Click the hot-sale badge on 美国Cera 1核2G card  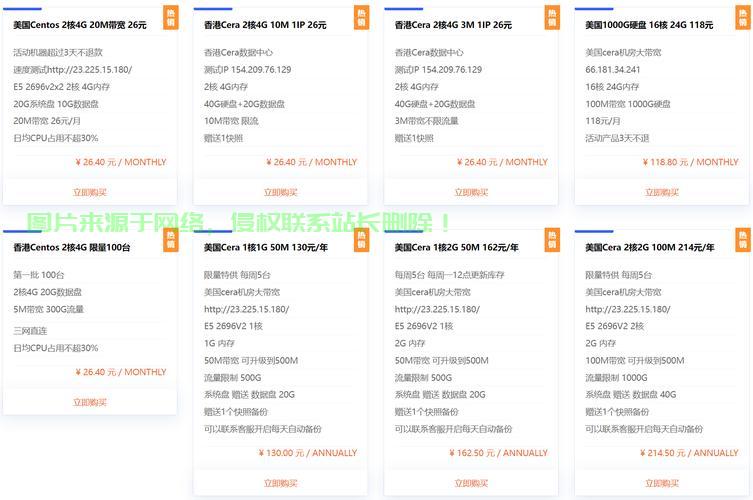551,240
